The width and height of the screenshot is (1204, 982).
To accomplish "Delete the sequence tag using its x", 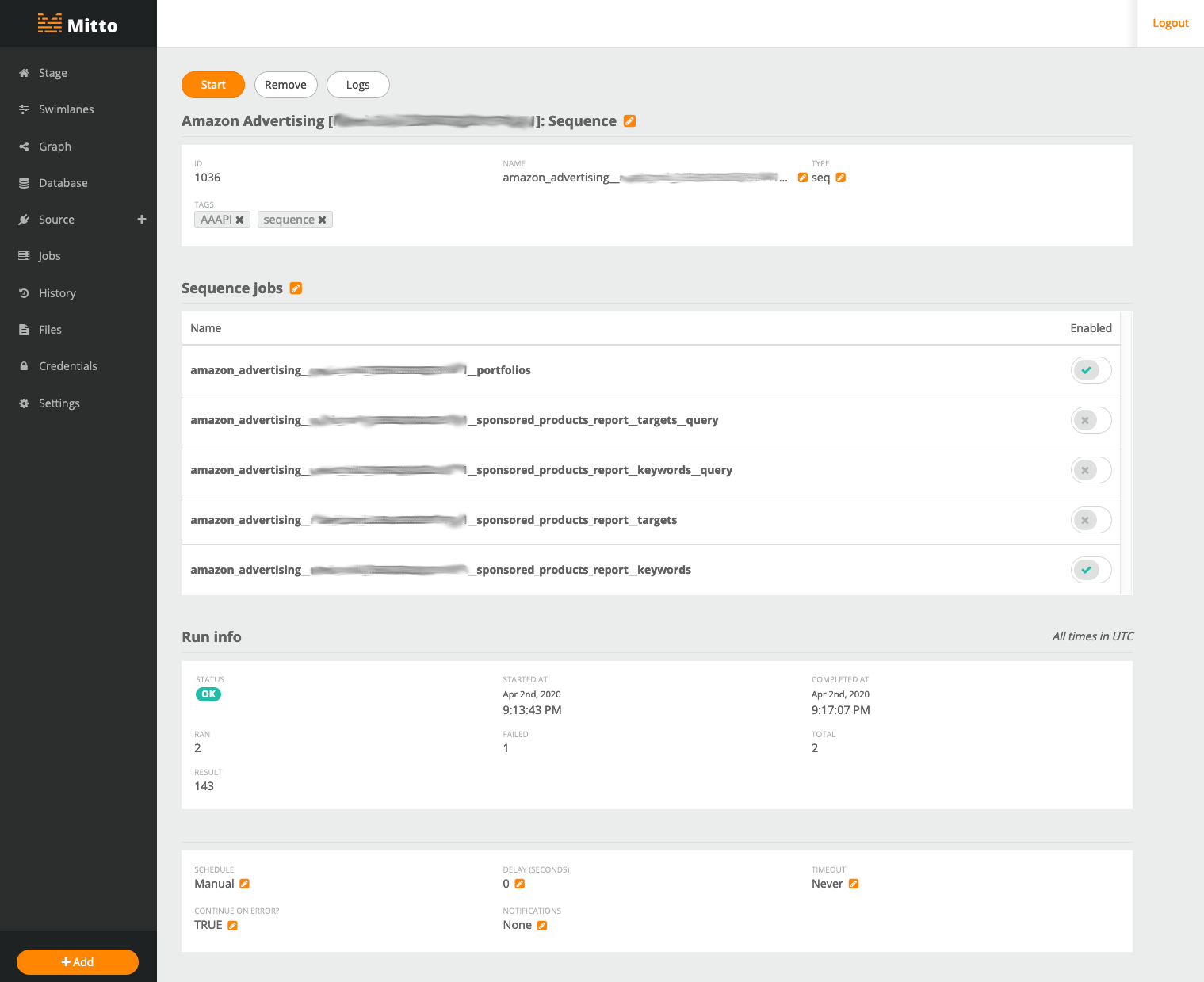I will tap(322, 220).
